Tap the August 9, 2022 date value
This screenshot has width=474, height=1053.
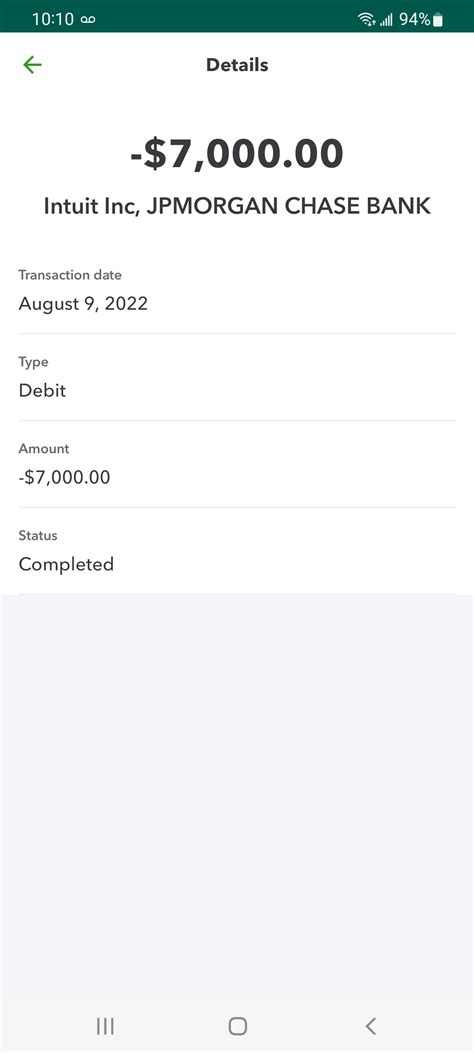pos(83,304)
